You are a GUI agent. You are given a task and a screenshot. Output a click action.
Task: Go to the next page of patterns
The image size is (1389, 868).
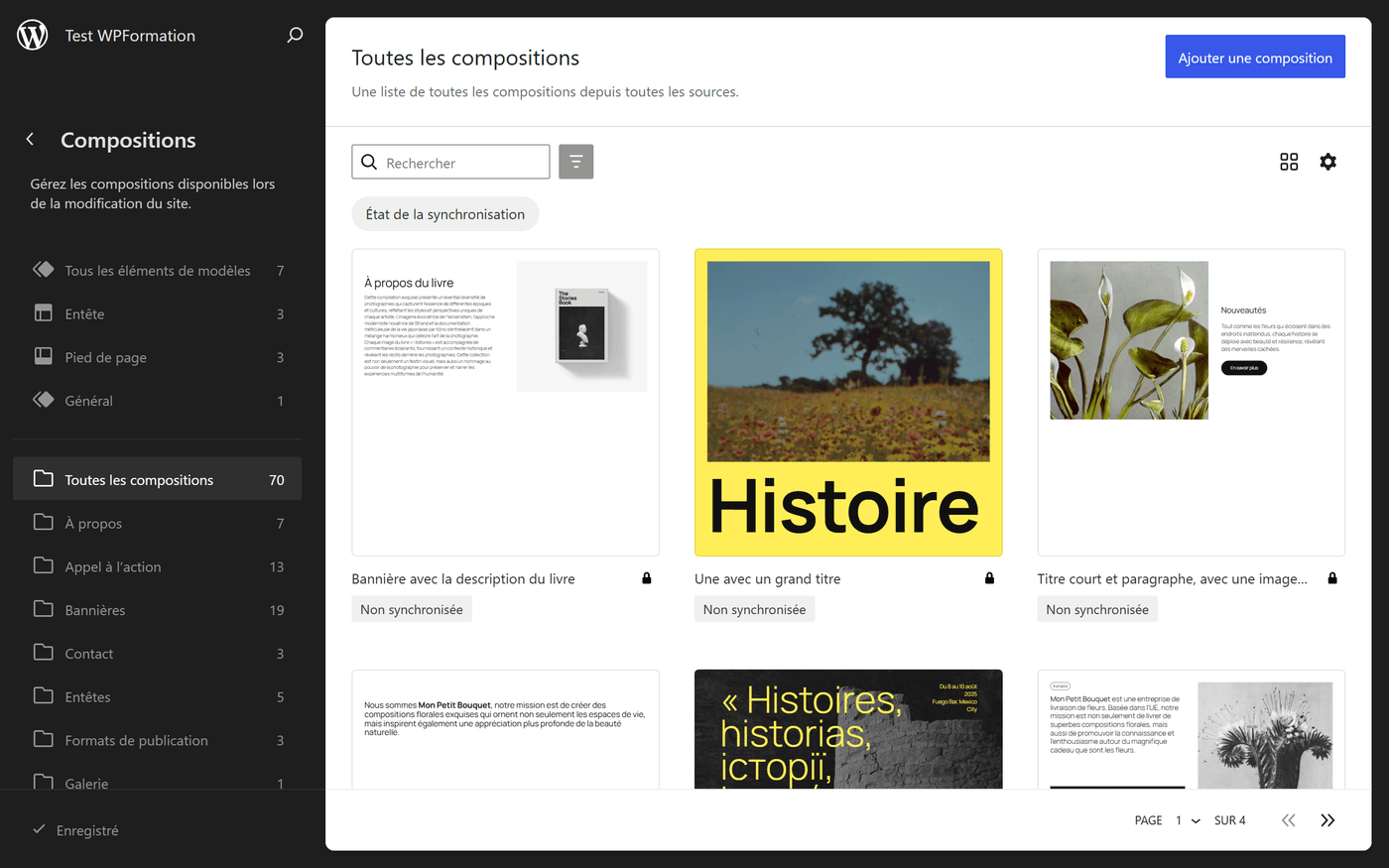coord(1327,819)
